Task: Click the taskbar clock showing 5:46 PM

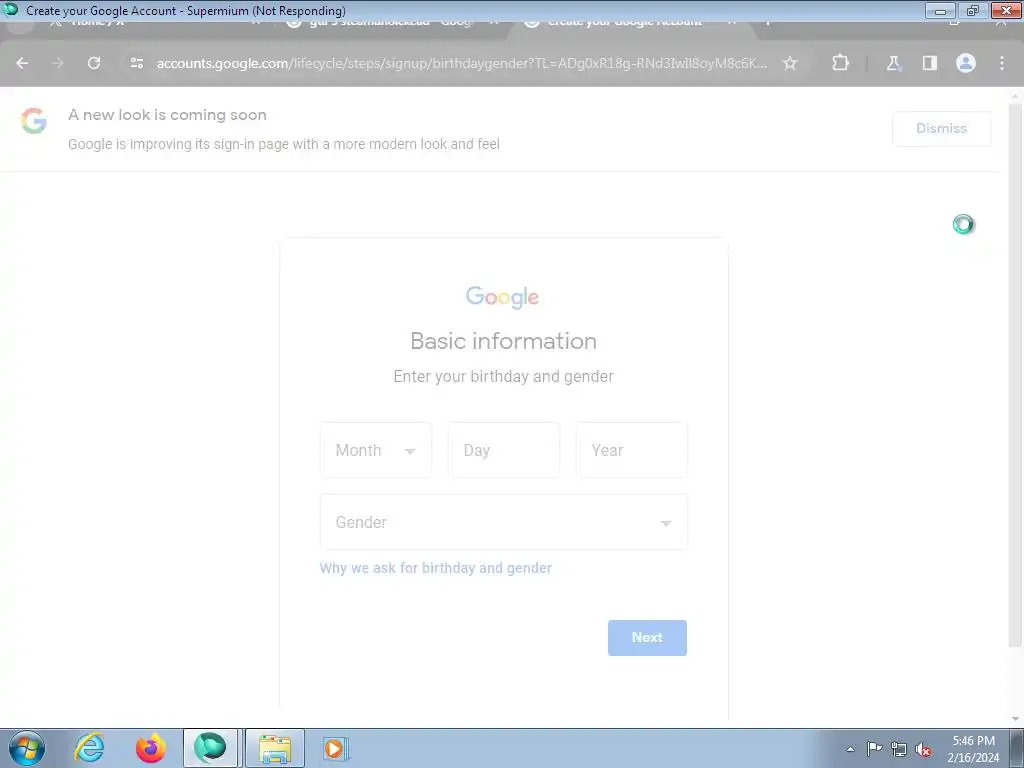Action: click(x=973, y=749)
